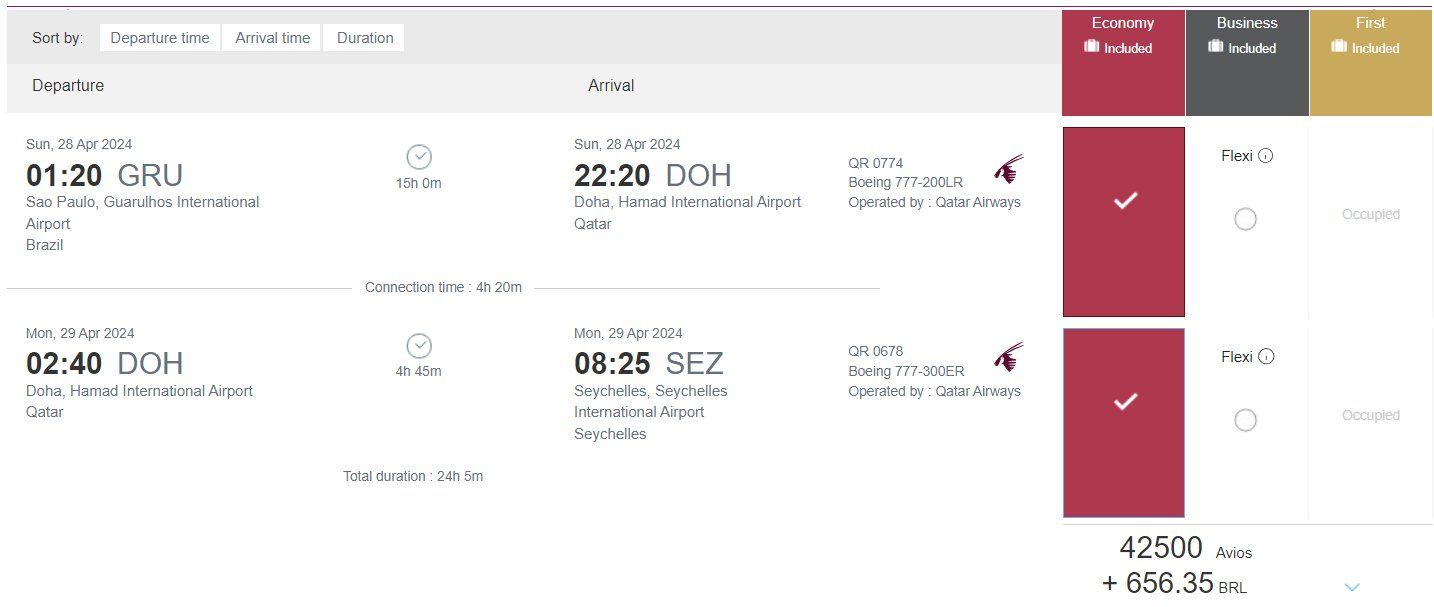Click the baggage icon under First header
The width and height of the screenshot is (1434, 607).
[1340, 47]
